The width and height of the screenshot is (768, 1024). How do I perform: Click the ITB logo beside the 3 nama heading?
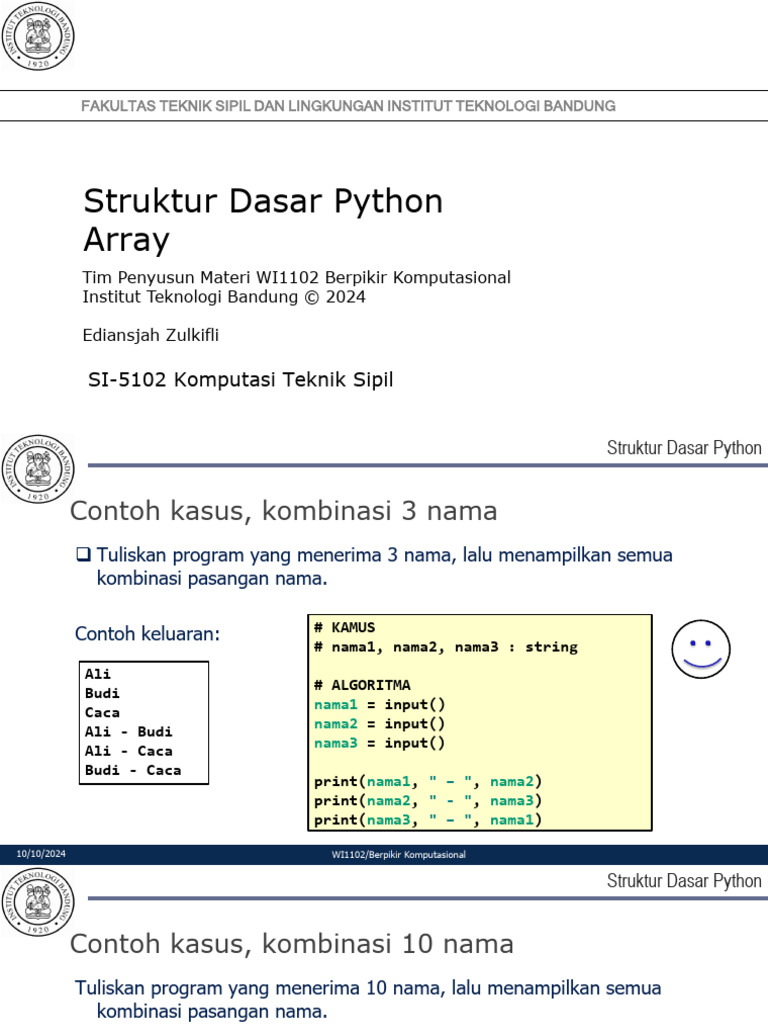click(39, 469)
